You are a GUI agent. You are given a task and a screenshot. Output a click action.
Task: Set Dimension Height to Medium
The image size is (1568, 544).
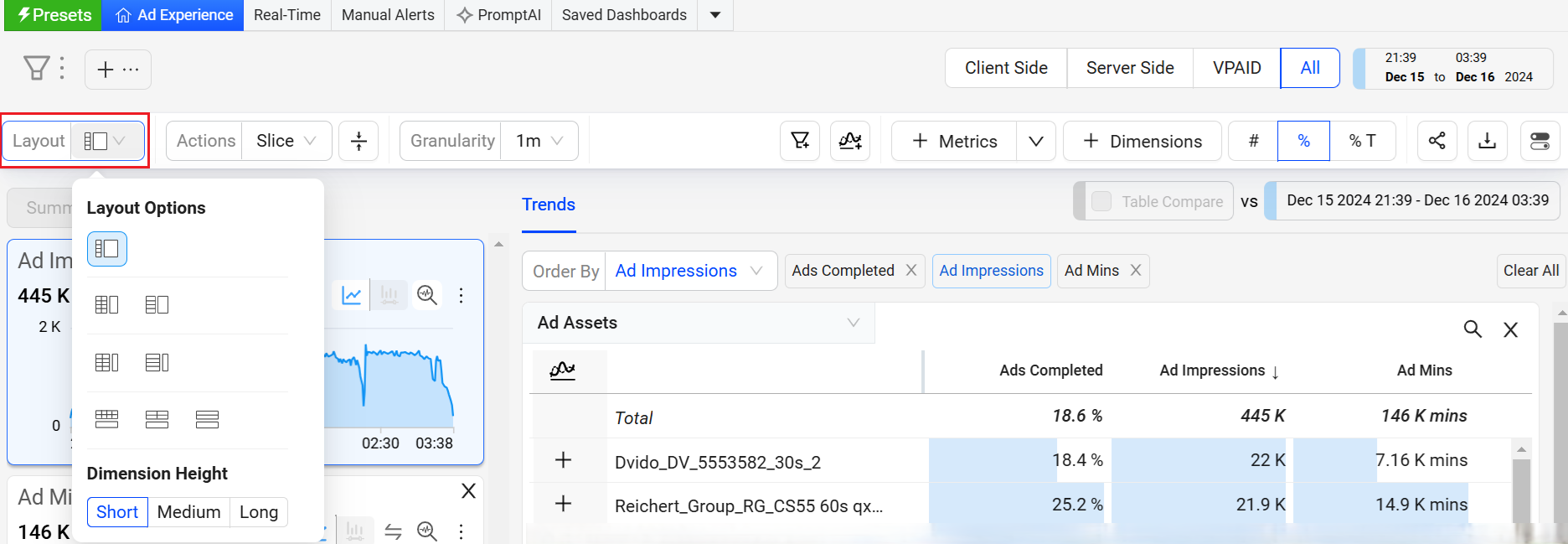click(x=188, y=512)
